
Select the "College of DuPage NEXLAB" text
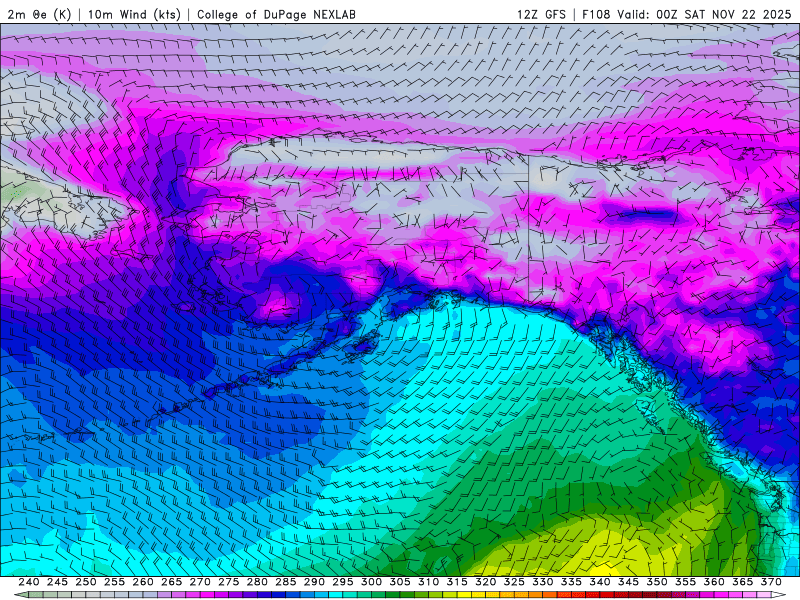(x=276, y=14)
